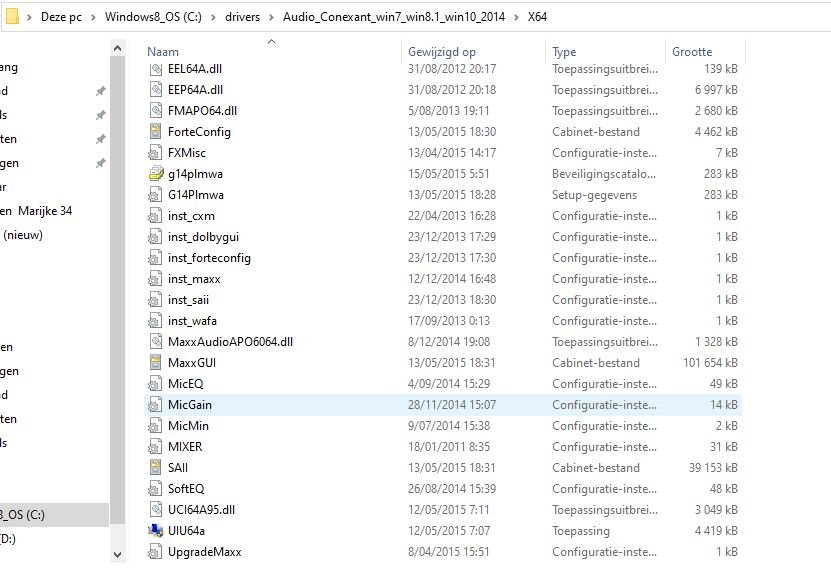Screen dimensions: 831x572
Task: Click the MicMin file icon
Action: [x=155, y=426]
